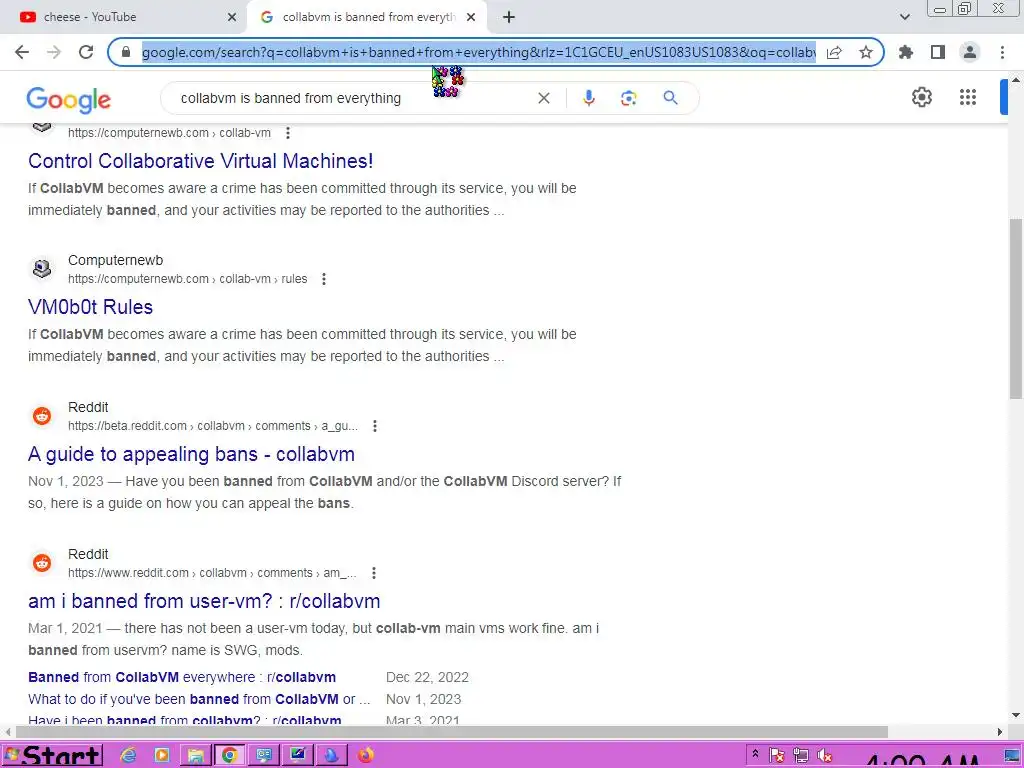The height and width of the screenshot is (768, 1024).
Task: Click Reddit favicon of appealing bans result
Action: (x=42, y=415)
